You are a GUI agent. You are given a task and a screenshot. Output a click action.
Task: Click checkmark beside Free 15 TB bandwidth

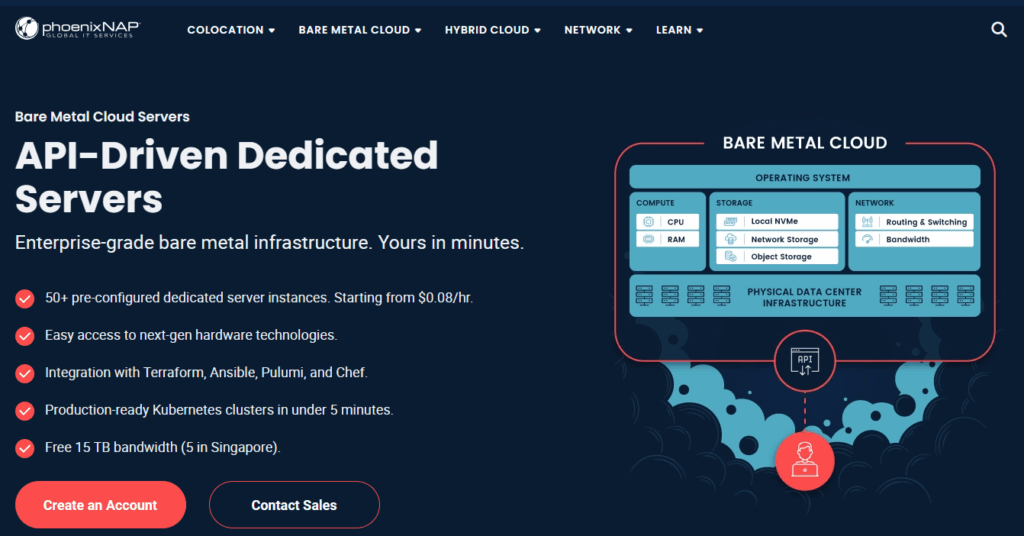click(25, 447)
